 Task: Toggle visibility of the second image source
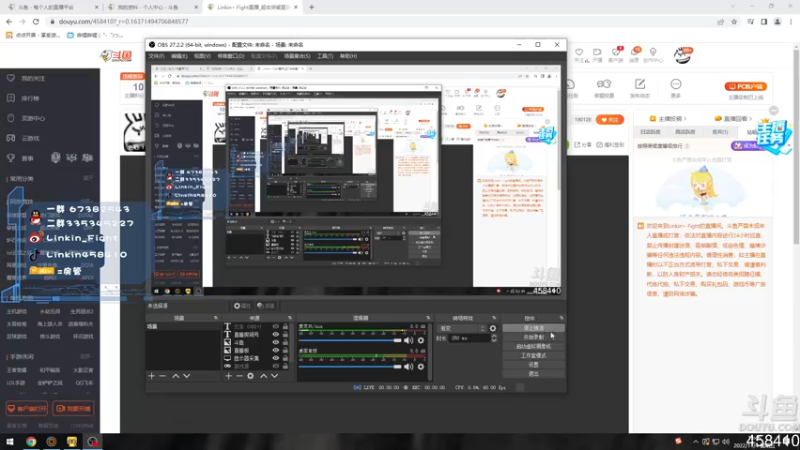pos(276,351)
